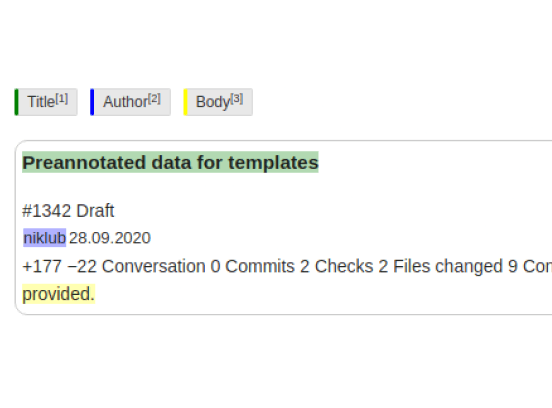
Task: Select the green highlighted 'Preannotated data for templates' region
Action: [x=170, y=162]
